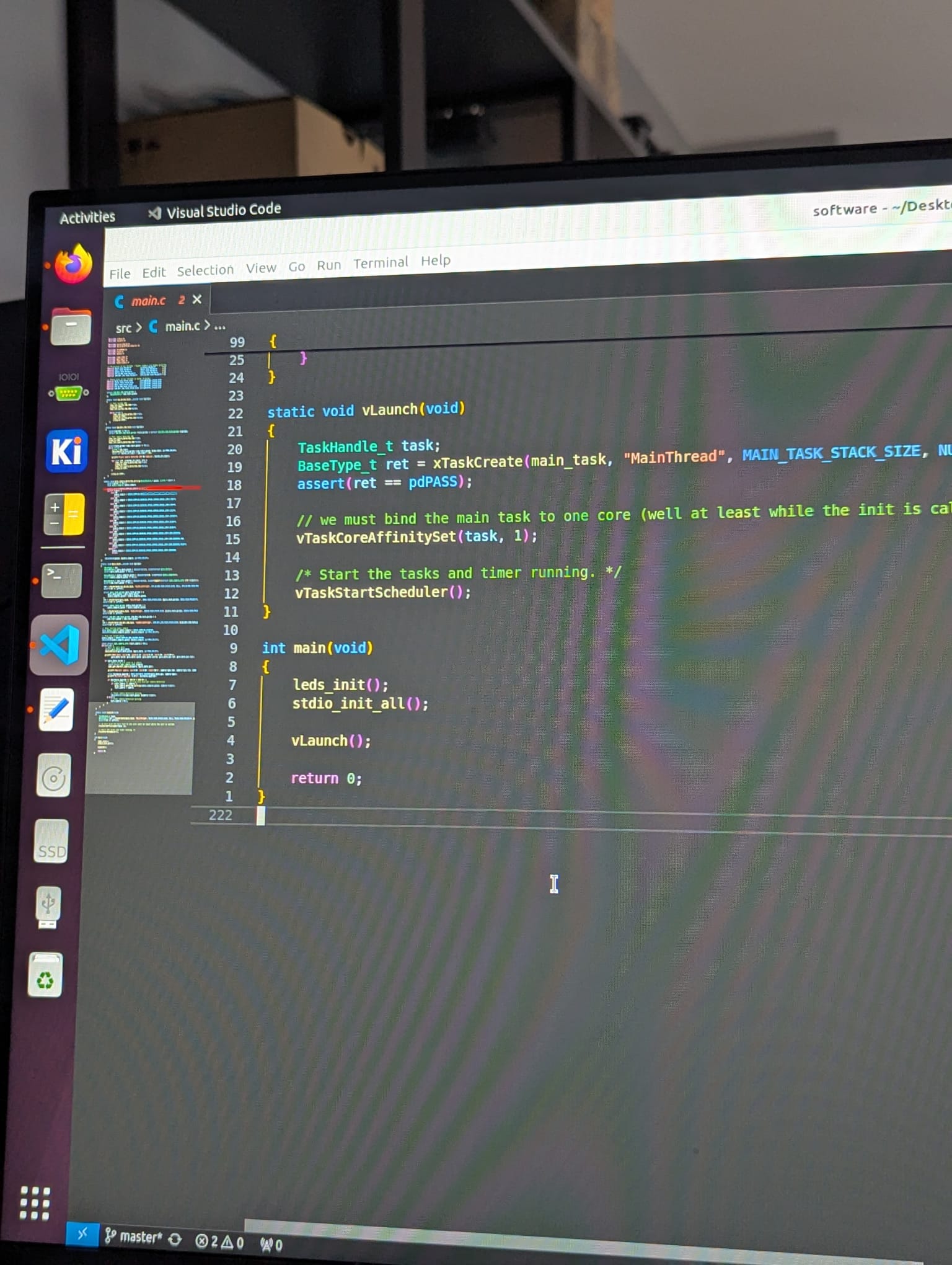The width and height of the screenshot is (952, 1265).
Task: Click the "static void vLaunch(void)" line
Action: click(366, 410)
